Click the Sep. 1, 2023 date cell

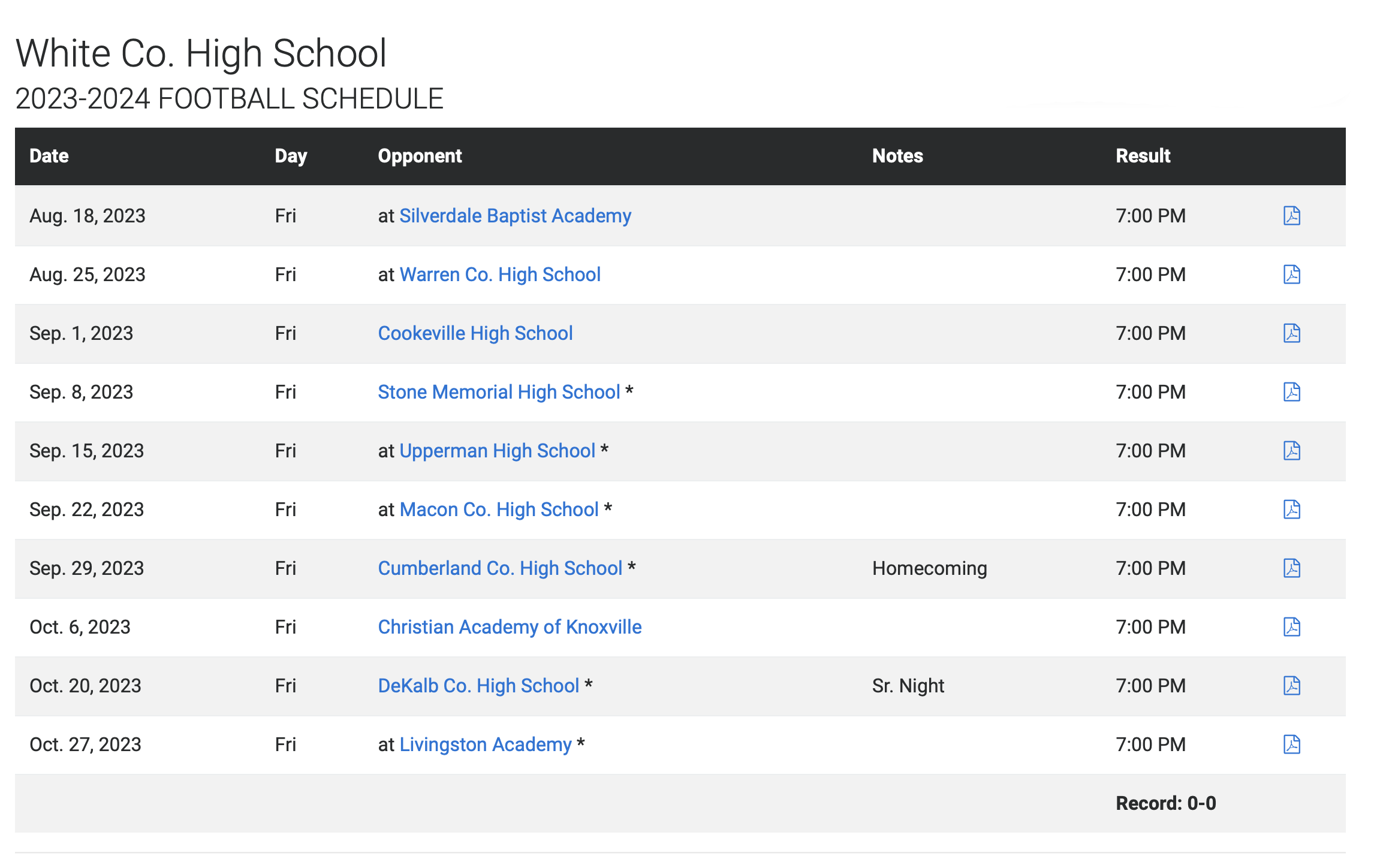pyautogui.click(x=81, y=333)
